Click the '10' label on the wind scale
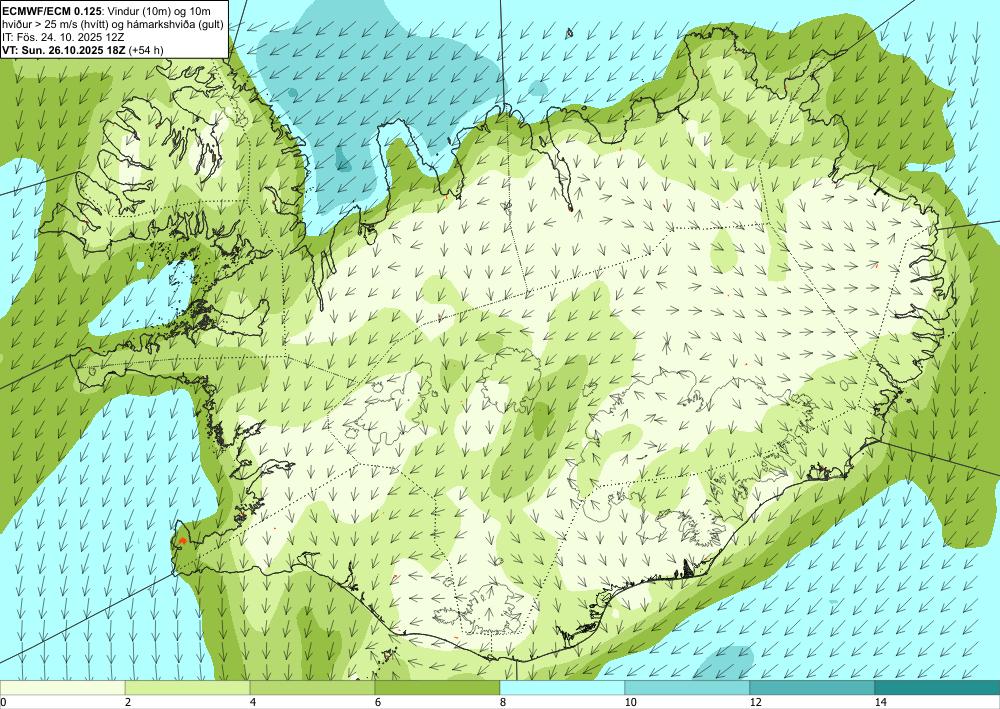The height and width of the screenshot is (709, 1000). tap(630, 702)
